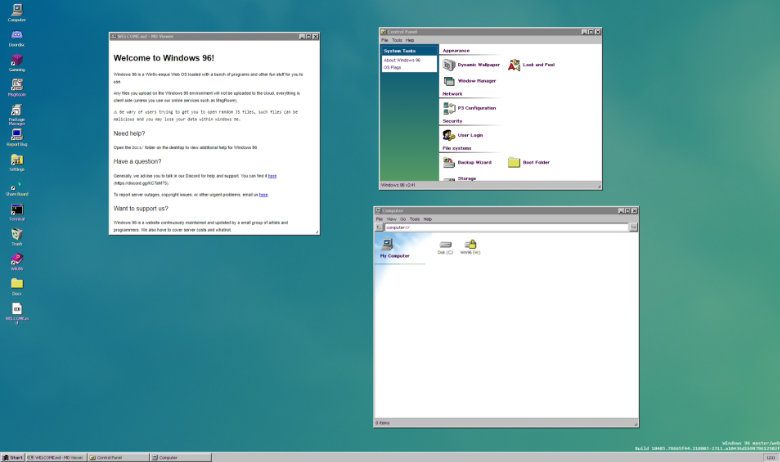Open Dynamic Wallpaper in Control Panel

pos(471,65)
